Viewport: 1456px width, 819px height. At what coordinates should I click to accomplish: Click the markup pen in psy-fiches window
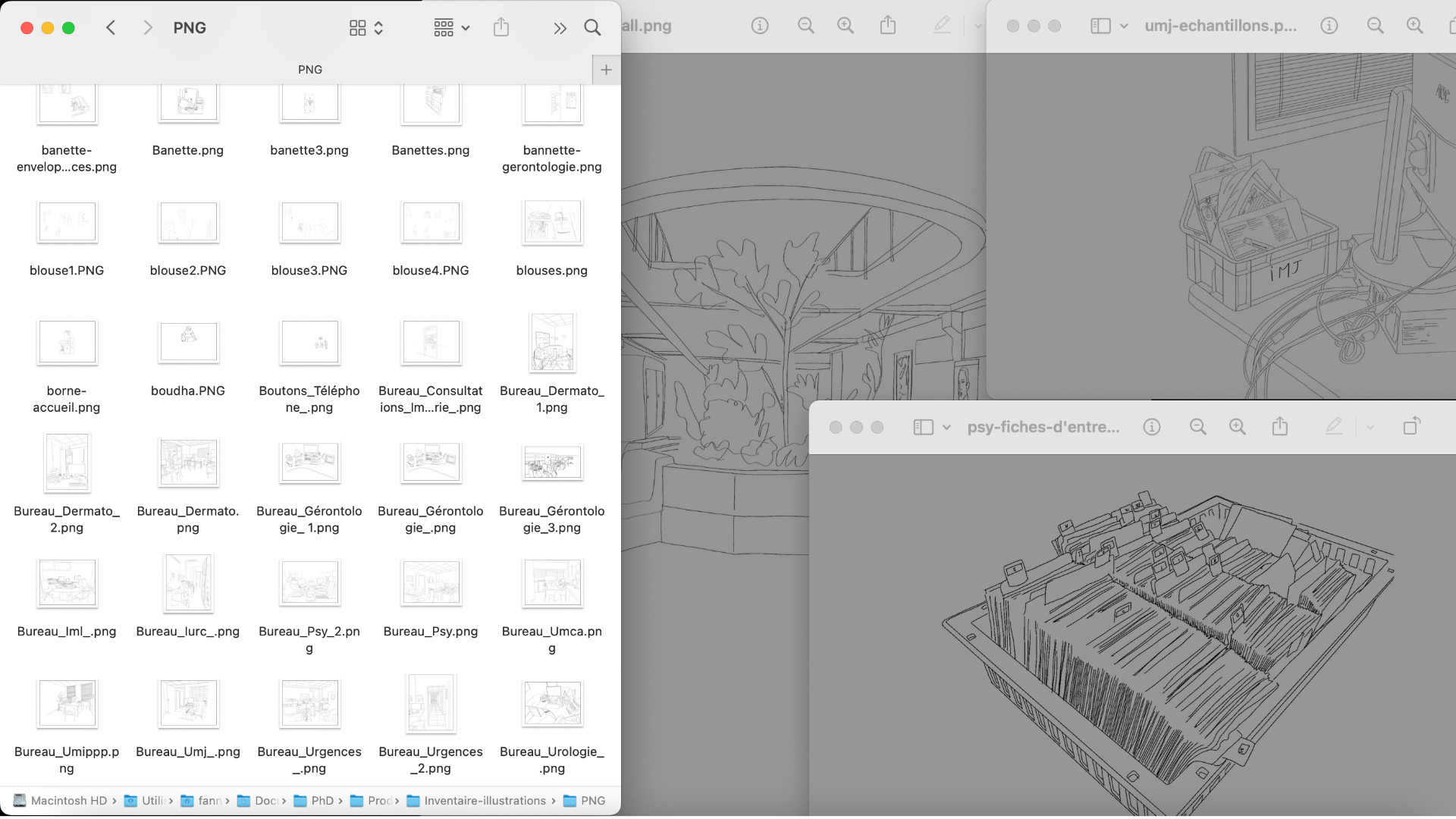1333,427
